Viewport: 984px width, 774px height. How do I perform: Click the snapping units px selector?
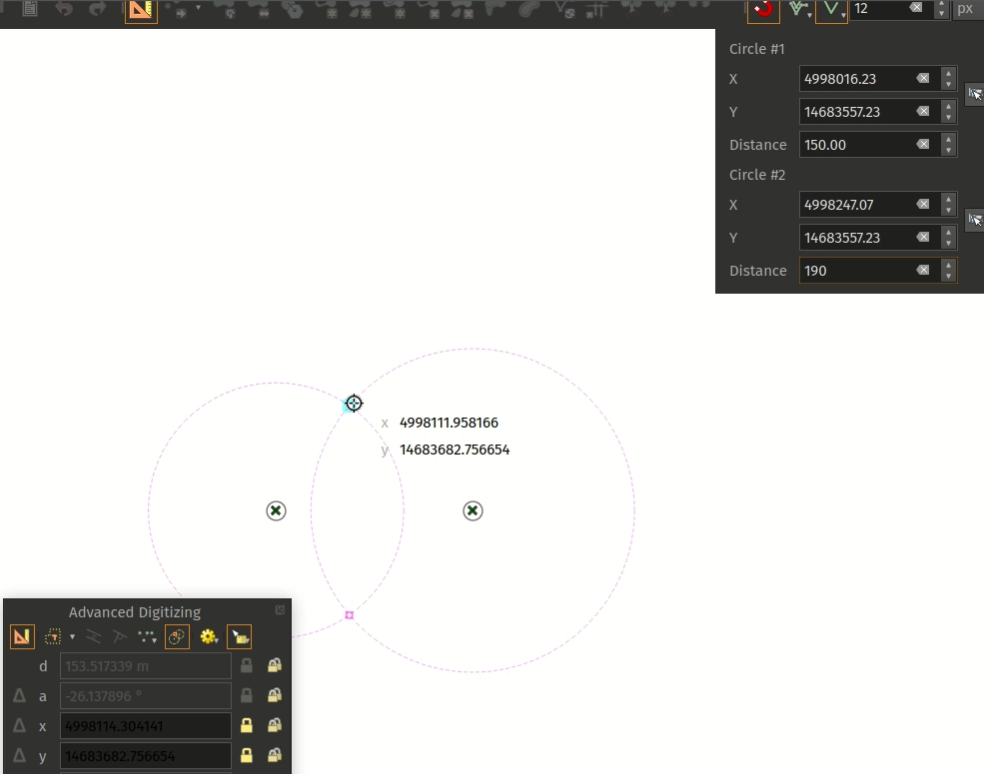pyautogui.click(x=965, y=9)
